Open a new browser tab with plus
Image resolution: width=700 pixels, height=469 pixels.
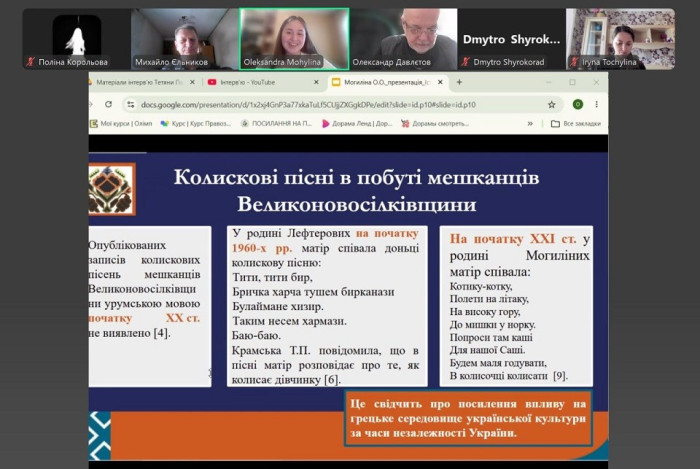459,82
